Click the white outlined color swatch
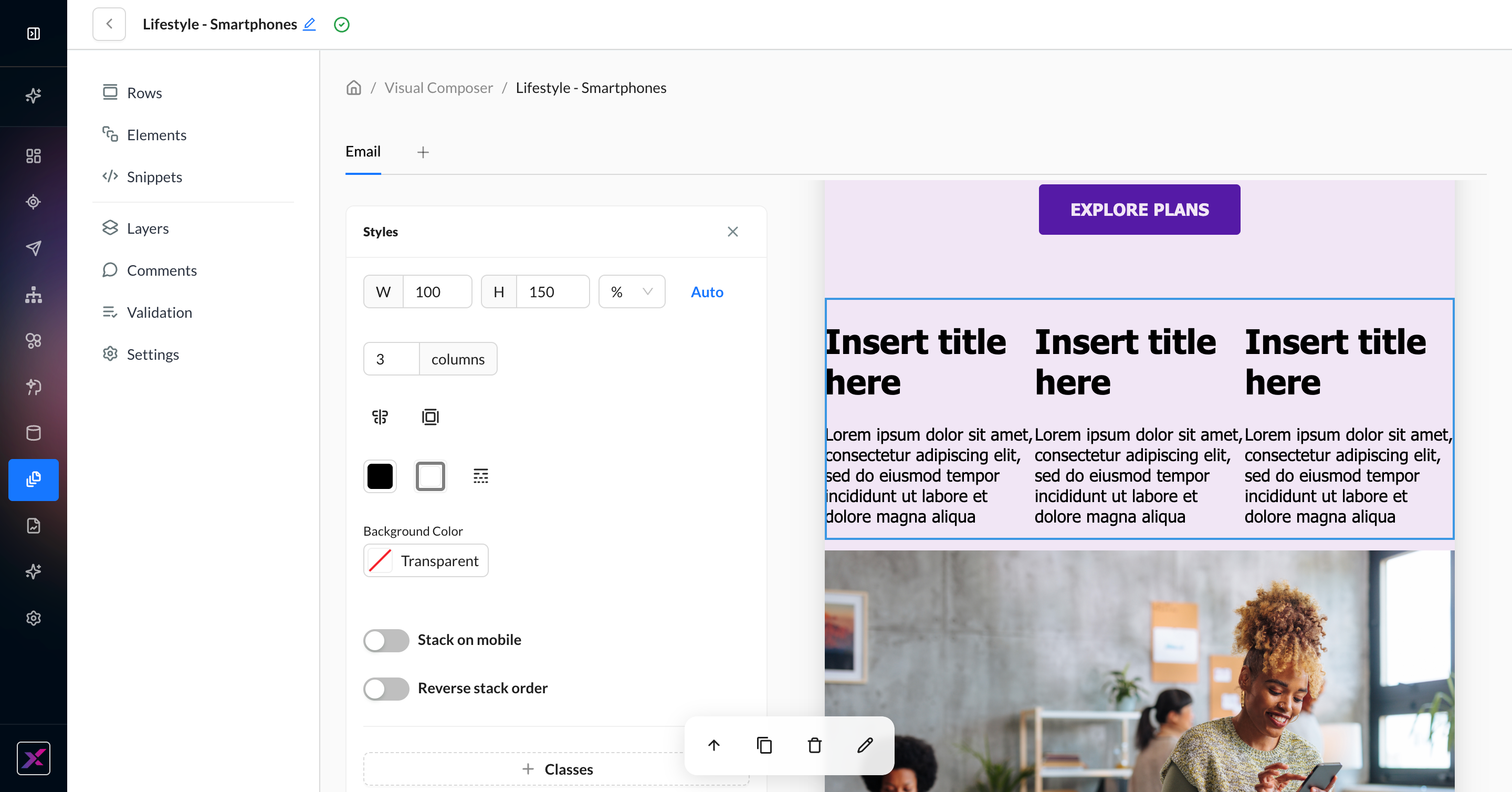The width and height of the screenshot is (1512, 792). pos(430,476)
